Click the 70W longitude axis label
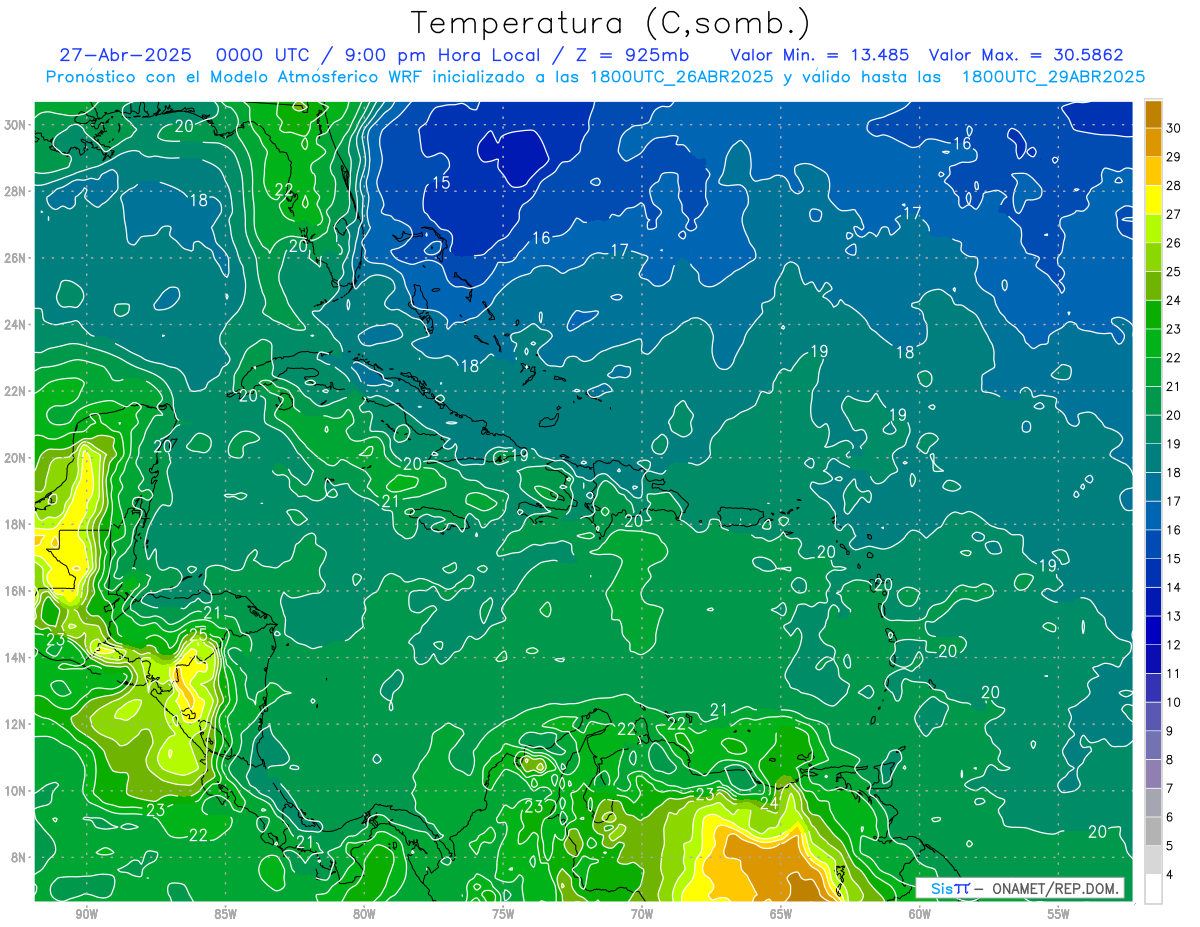This screenshot has width=1200, height=927. [642, 914]
